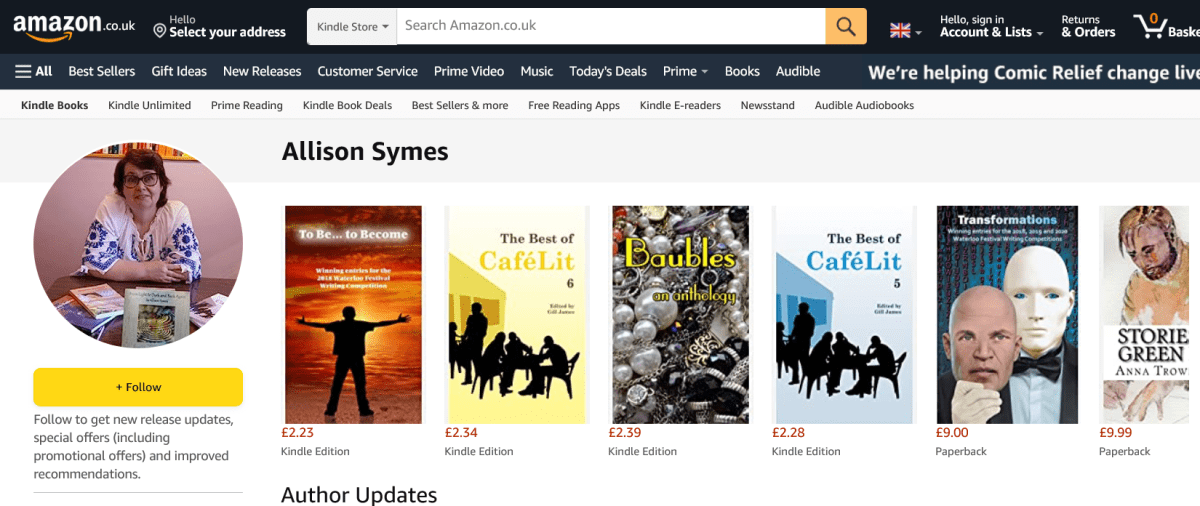
Task: Go to Kindle Unlimited tab
Action: click(149, 105)
